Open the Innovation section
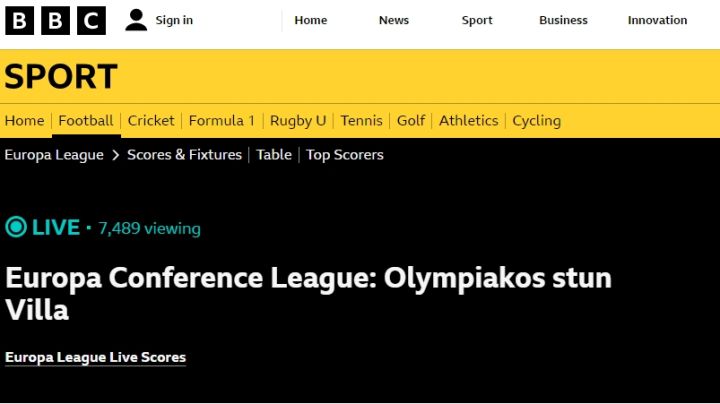This screenshot has width=720, height=404. click(657, 20)
